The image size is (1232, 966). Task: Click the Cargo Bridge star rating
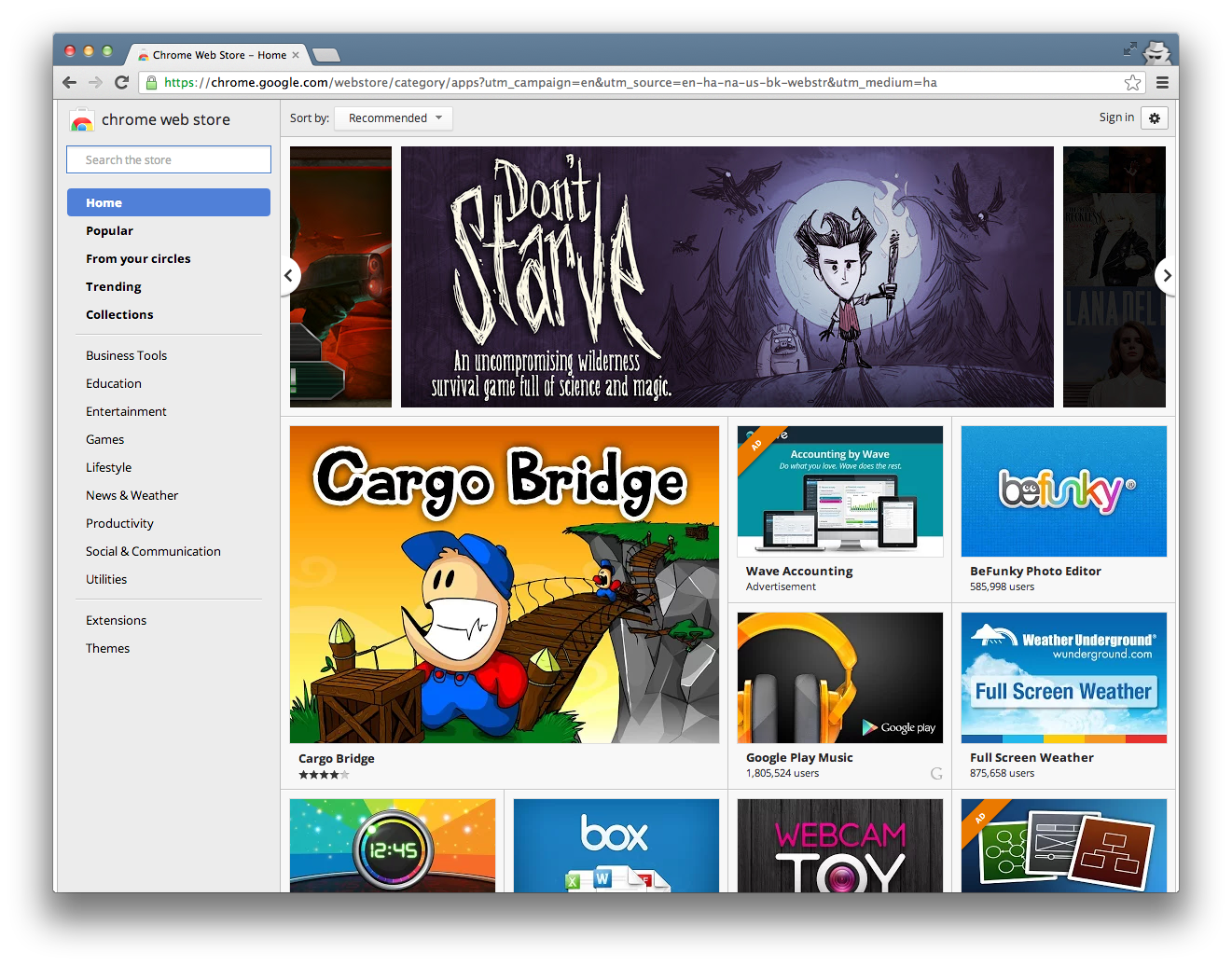[x=324, y=775]
